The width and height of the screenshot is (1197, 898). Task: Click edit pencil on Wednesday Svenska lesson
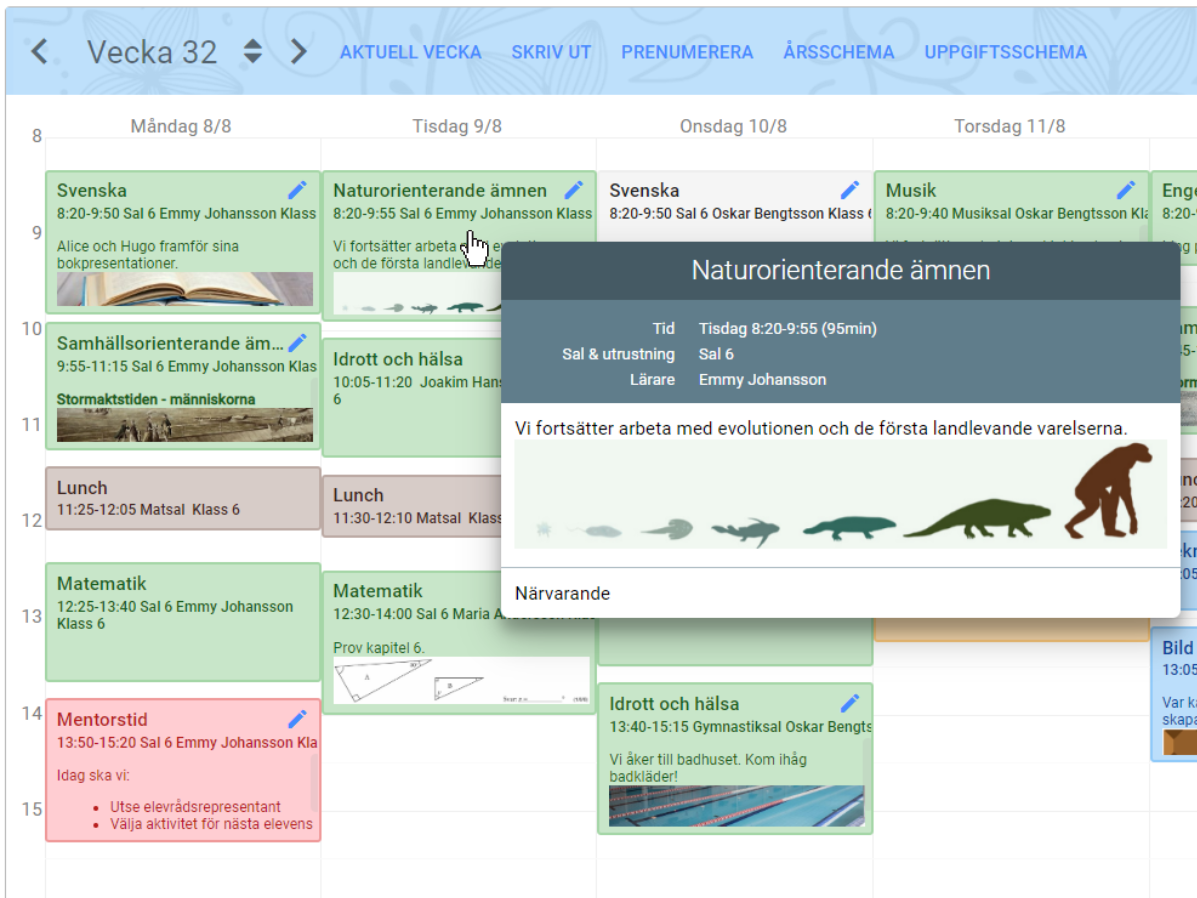pyautogui.click(x=849, y=190)
